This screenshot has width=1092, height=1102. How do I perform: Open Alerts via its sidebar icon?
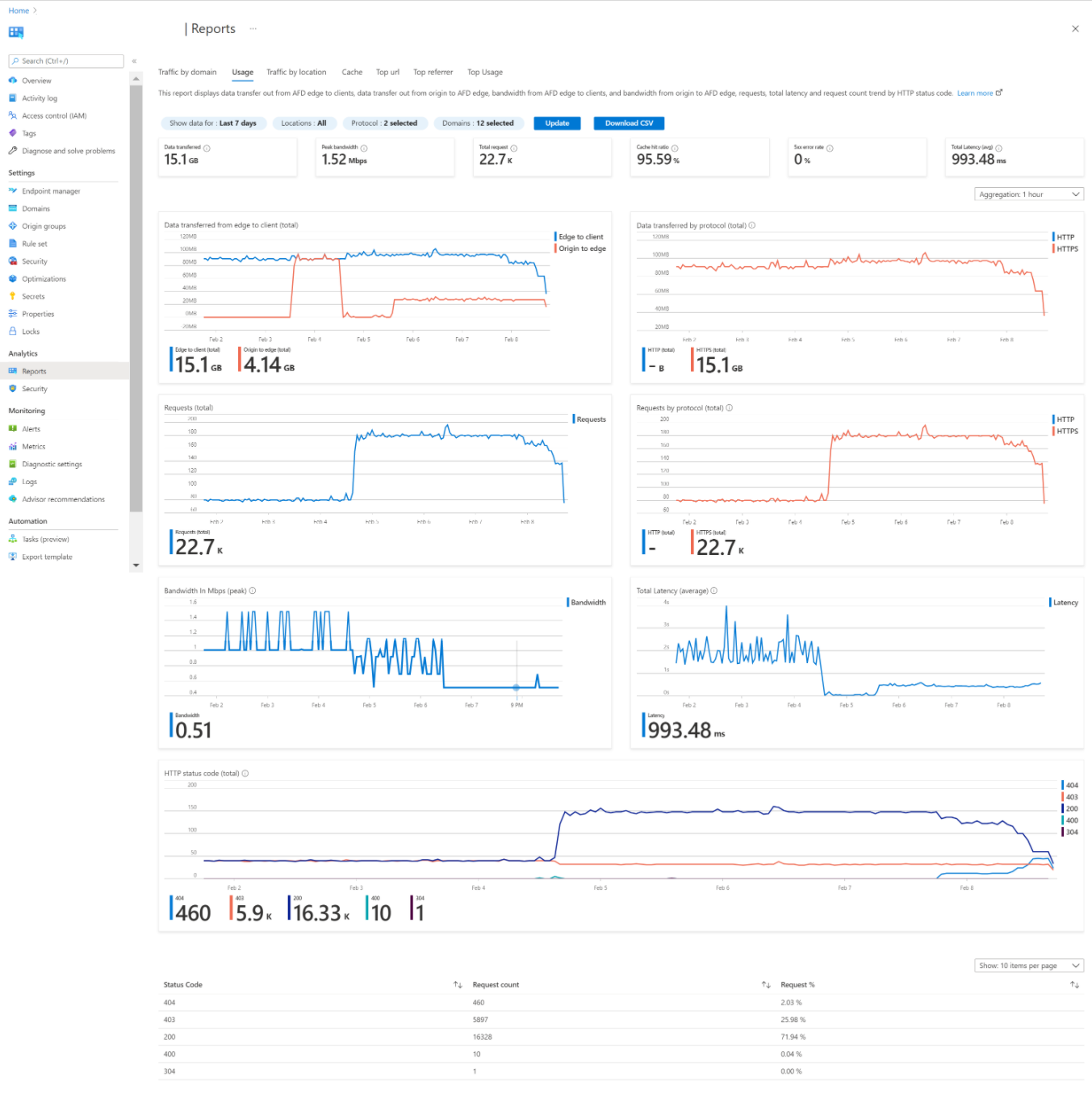[x=13, y=429]
